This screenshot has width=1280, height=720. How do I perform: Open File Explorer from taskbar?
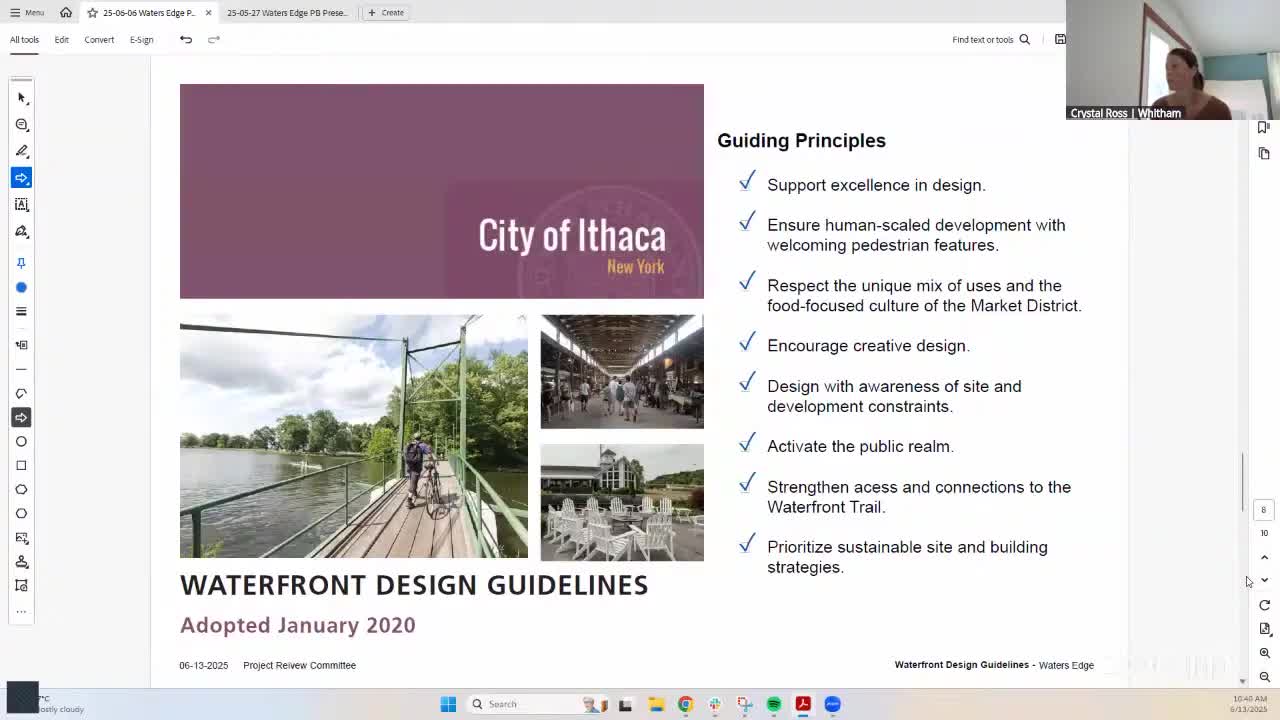[x=656, y=704]
